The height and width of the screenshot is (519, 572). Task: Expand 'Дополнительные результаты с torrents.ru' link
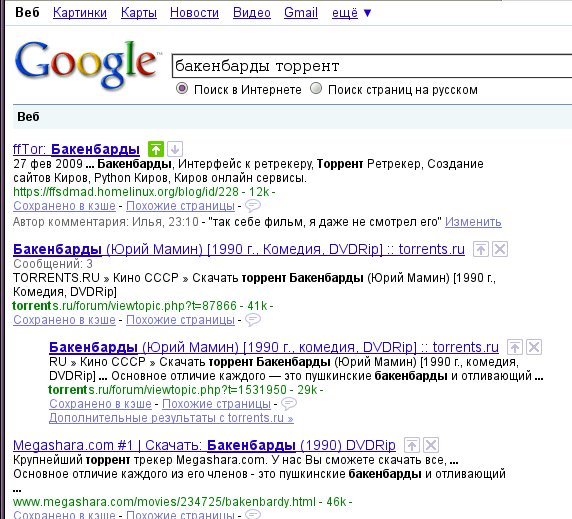pos(171,418)
